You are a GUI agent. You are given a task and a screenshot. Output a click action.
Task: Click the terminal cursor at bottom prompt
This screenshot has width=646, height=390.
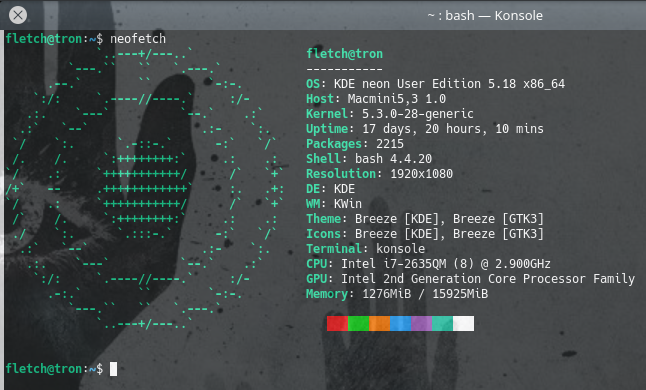(113, 369)
